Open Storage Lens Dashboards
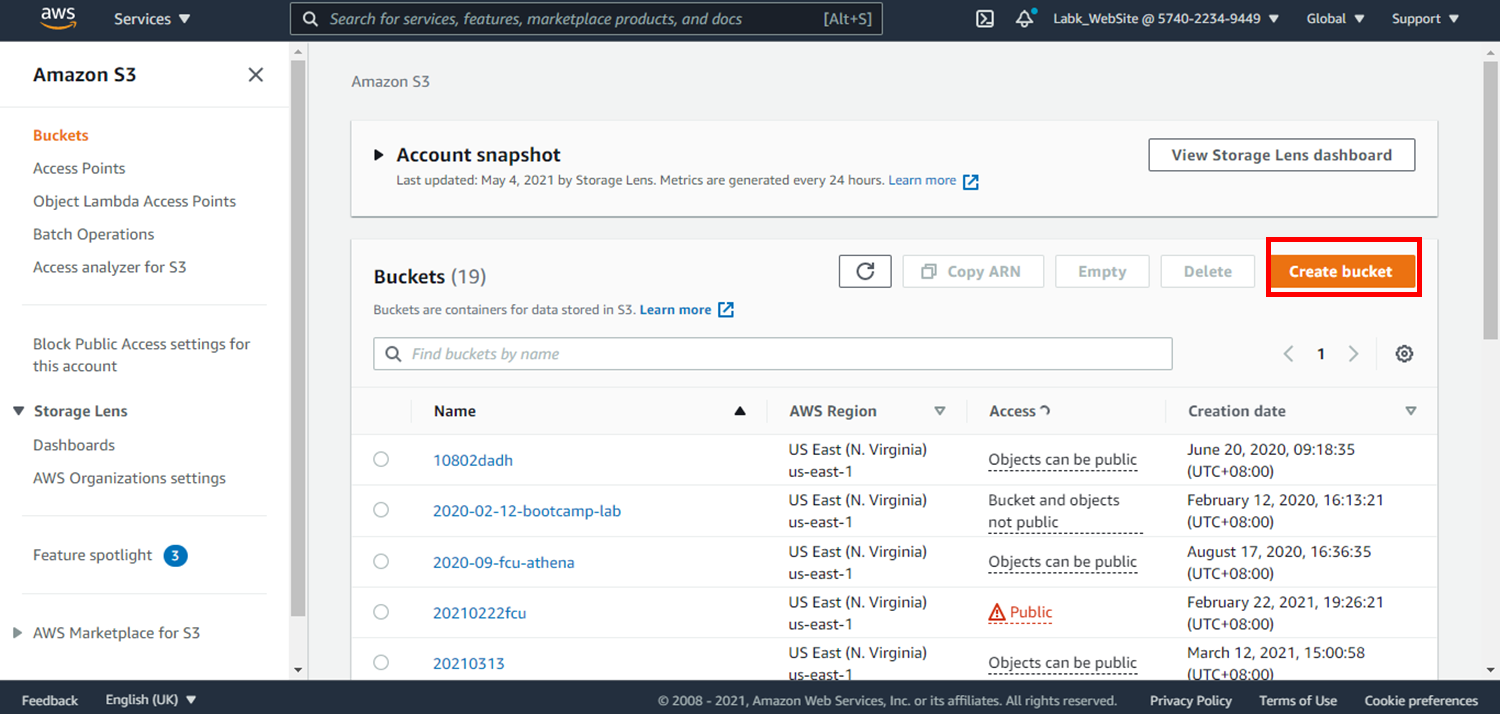The width and height of the screenshot is (1500, 714). 74,445
